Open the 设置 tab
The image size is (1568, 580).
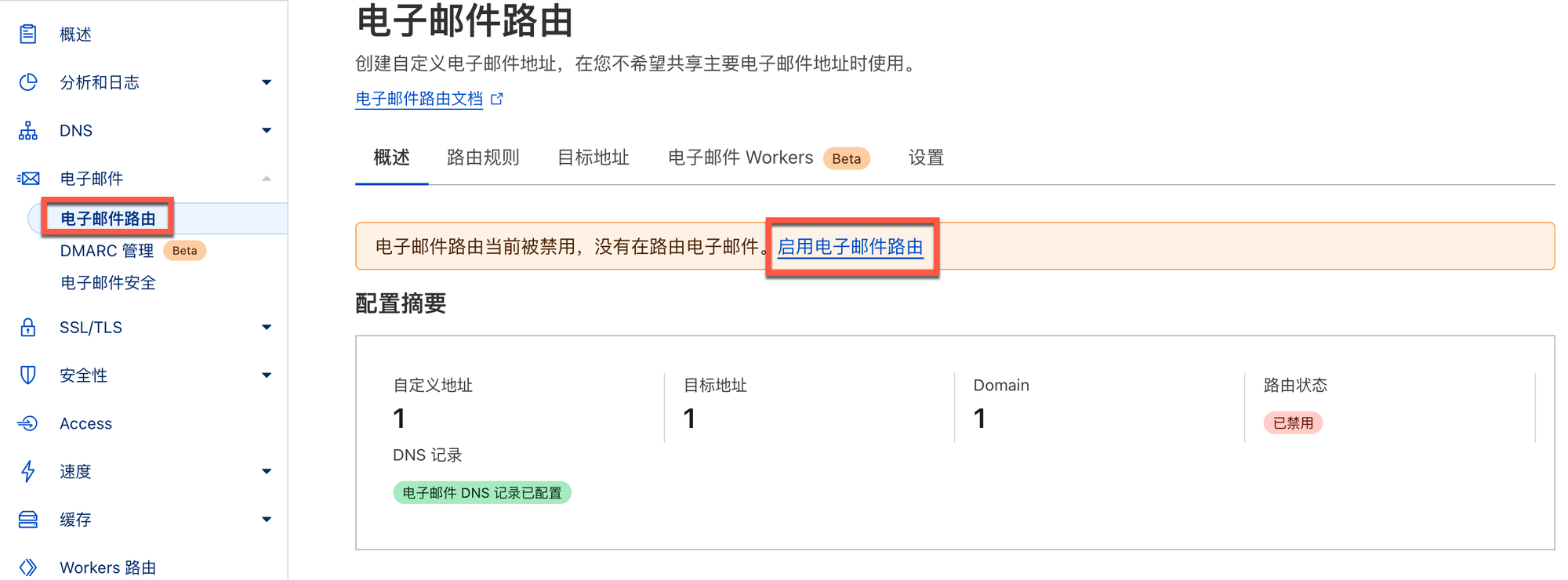pyautogui.click(x=926, y=158)
